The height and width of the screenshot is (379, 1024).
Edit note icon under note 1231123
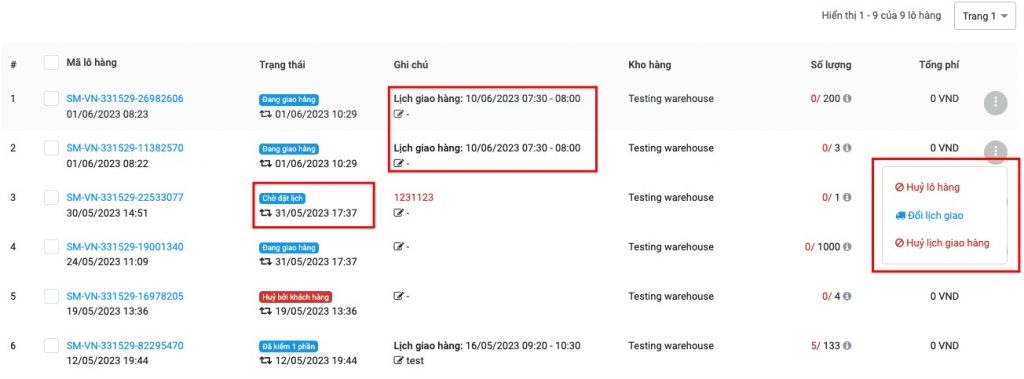pyautogui.click(x=398, y=213)
